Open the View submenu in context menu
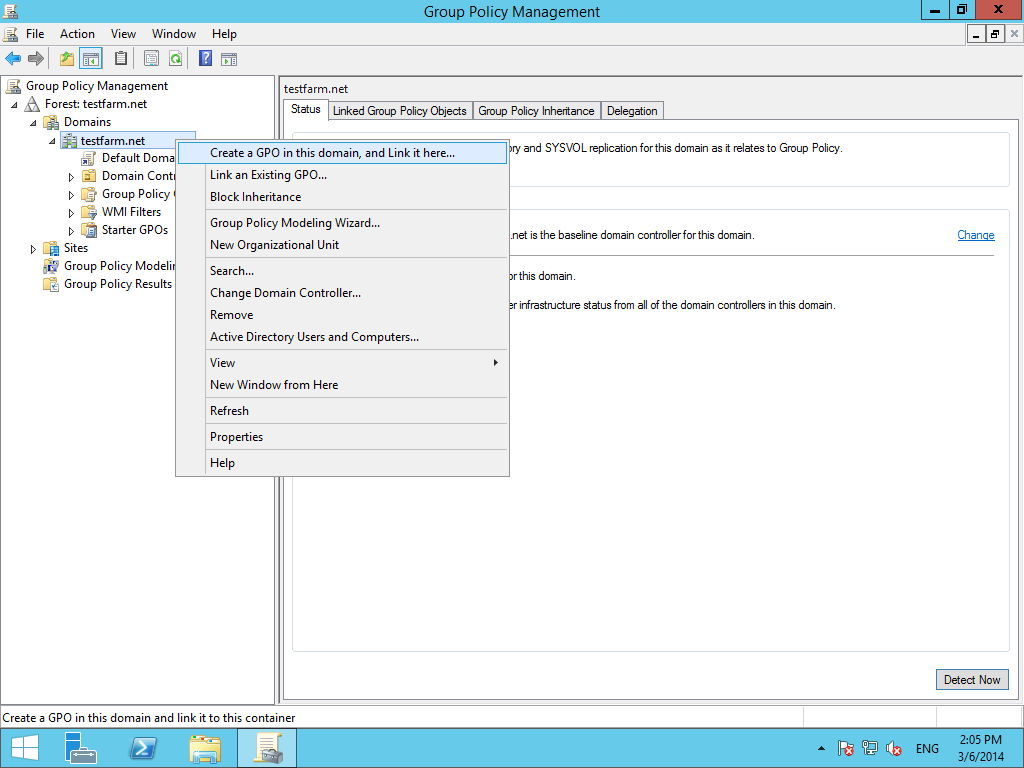Viewport: 1024px width, 768px height. tap(342, 362)
